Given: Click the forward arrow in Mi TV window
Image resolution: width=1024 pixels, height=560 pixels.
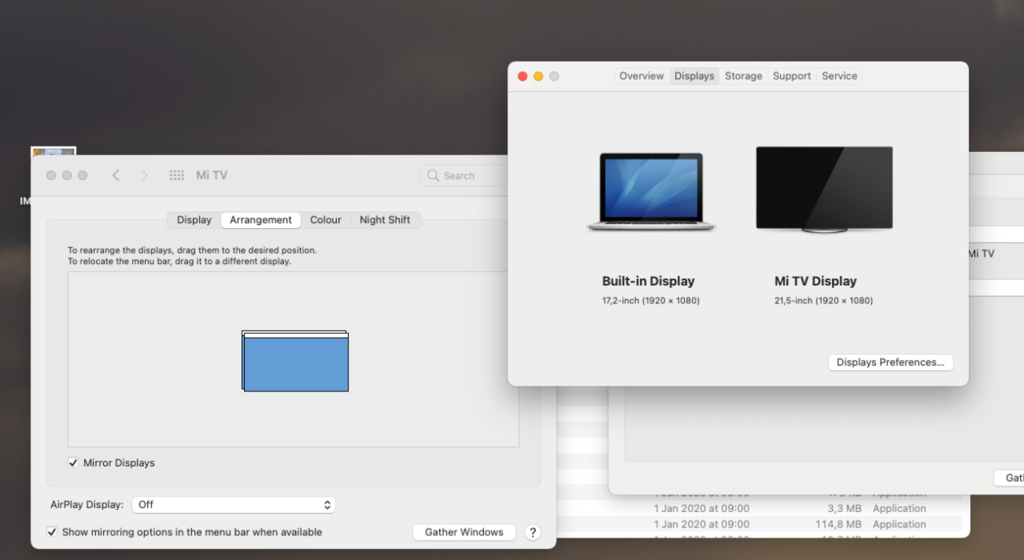Looking at the screenshot, I should pyautogui.click(x=144, y=175).
